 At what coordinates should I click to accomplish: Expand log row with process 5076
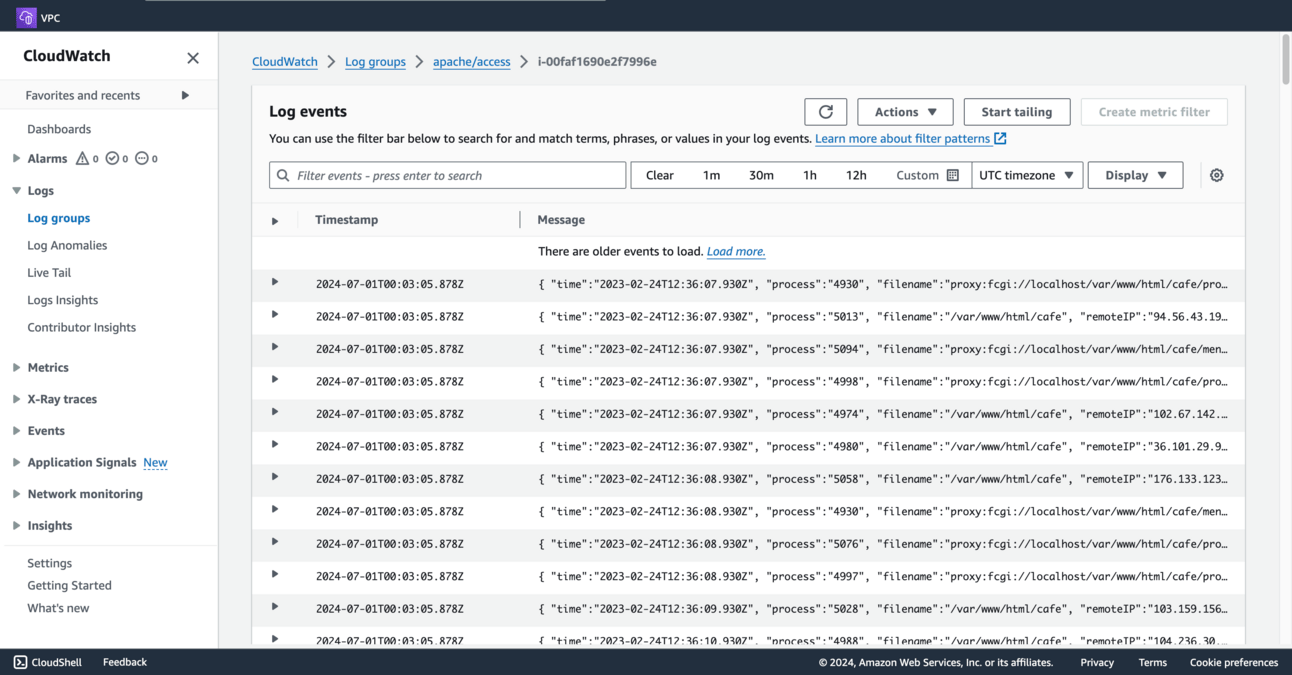[x=275, y=542]
